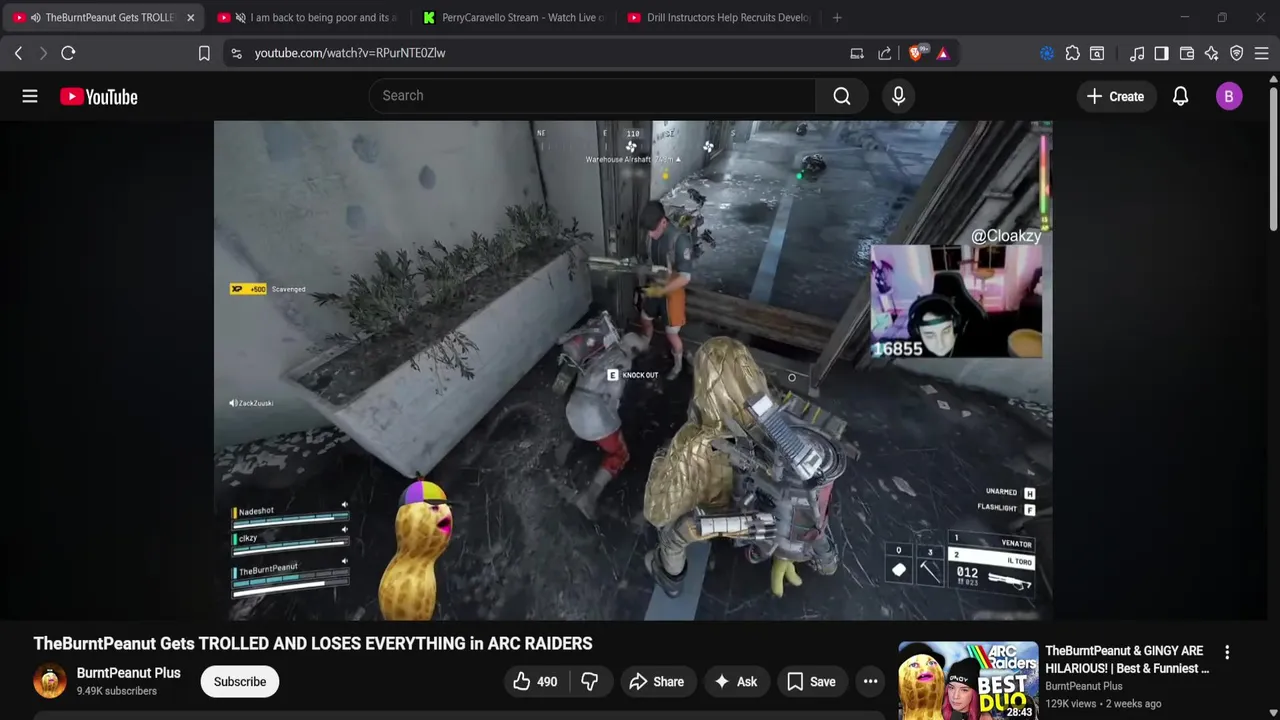Go forward in the browser
The width and height of the screenshot is (1280, 720).
tap(43, 53)
